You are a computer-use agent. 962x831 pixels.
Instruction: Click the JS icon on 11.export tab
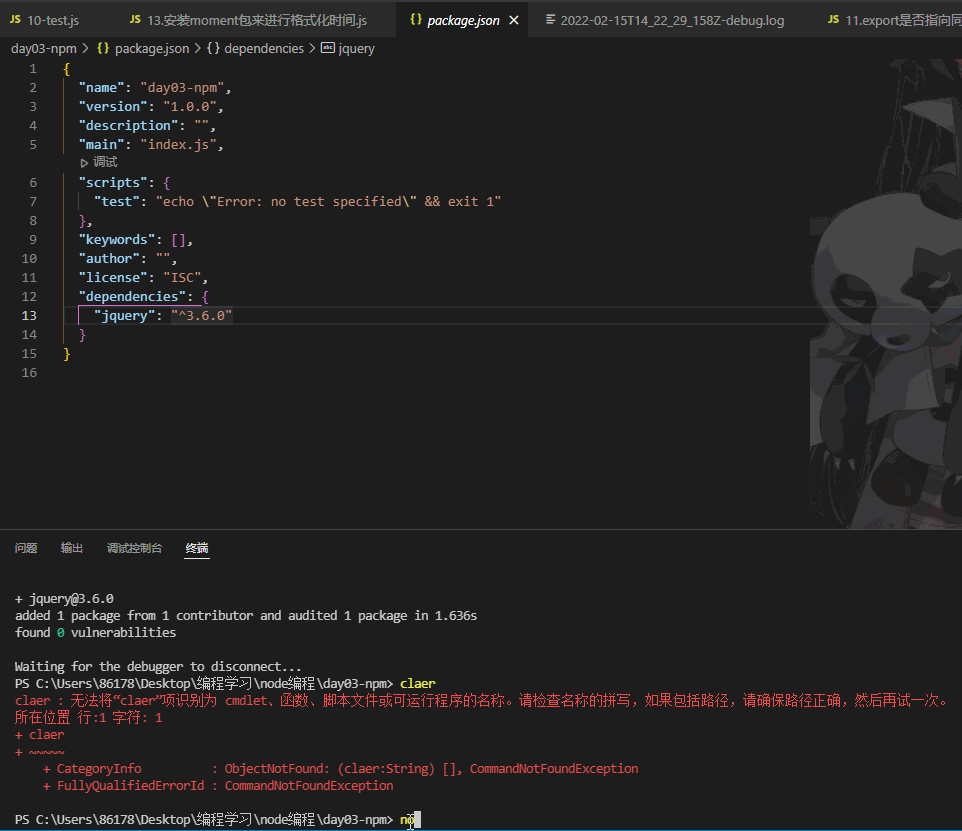click(833, 20)
